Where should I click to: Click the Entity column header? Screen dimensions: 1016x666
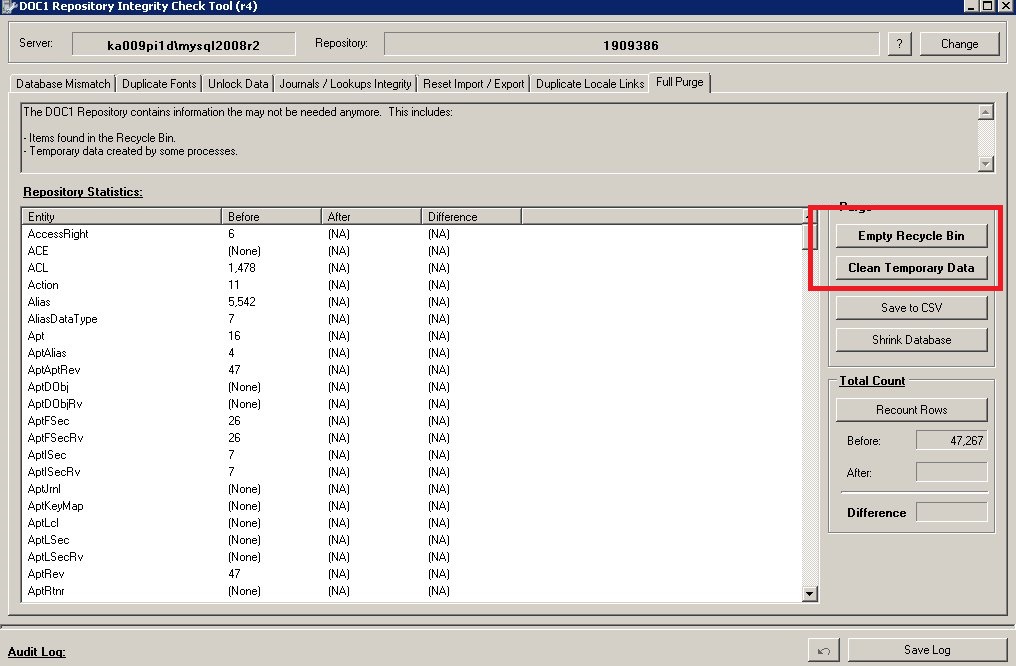120,216
